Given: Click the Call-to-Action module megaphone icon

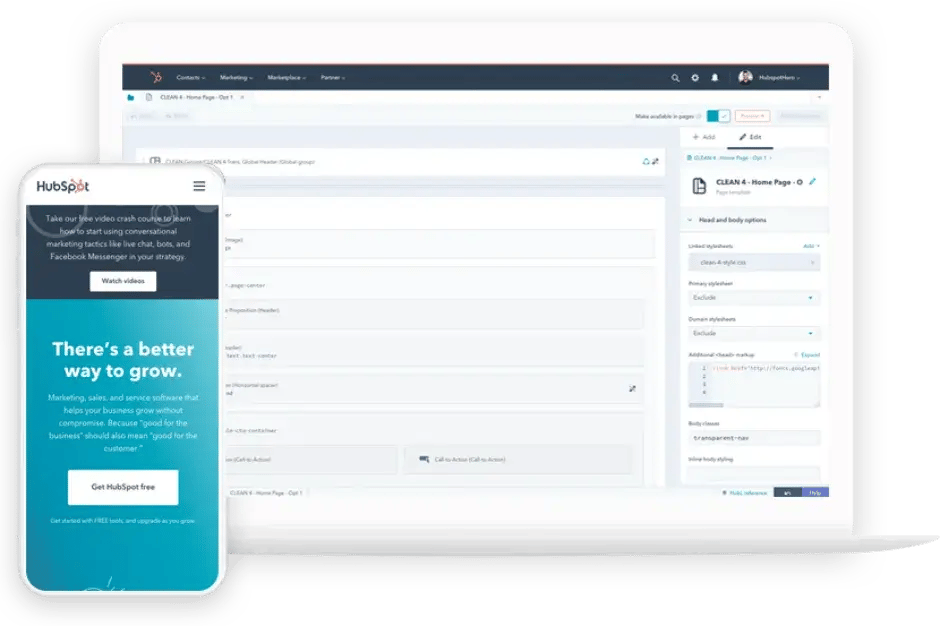Looking at the screenshot, I should pos(424,458).
